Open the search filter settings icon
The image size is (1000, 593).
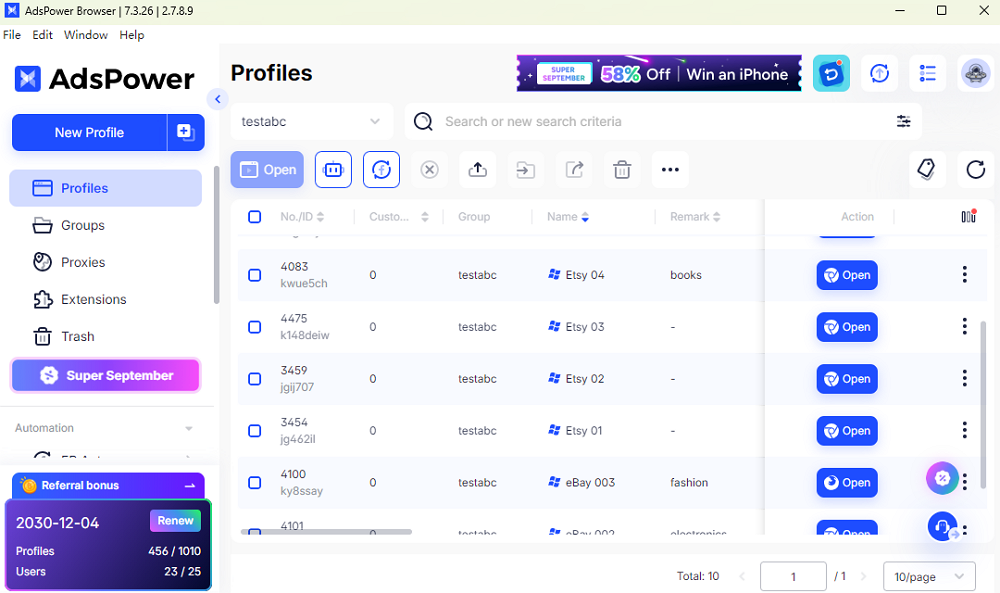click(x=904, y=121)
